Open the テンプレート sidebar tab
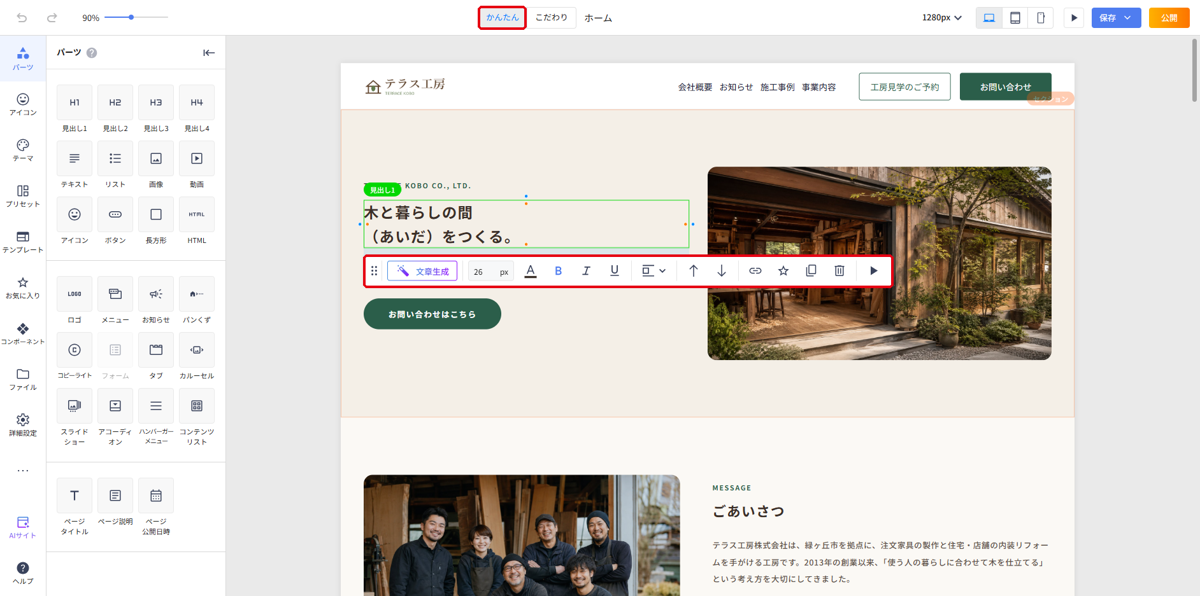Image resolution: width=1200 pixels, height=596 pixels. pos(23,242)
